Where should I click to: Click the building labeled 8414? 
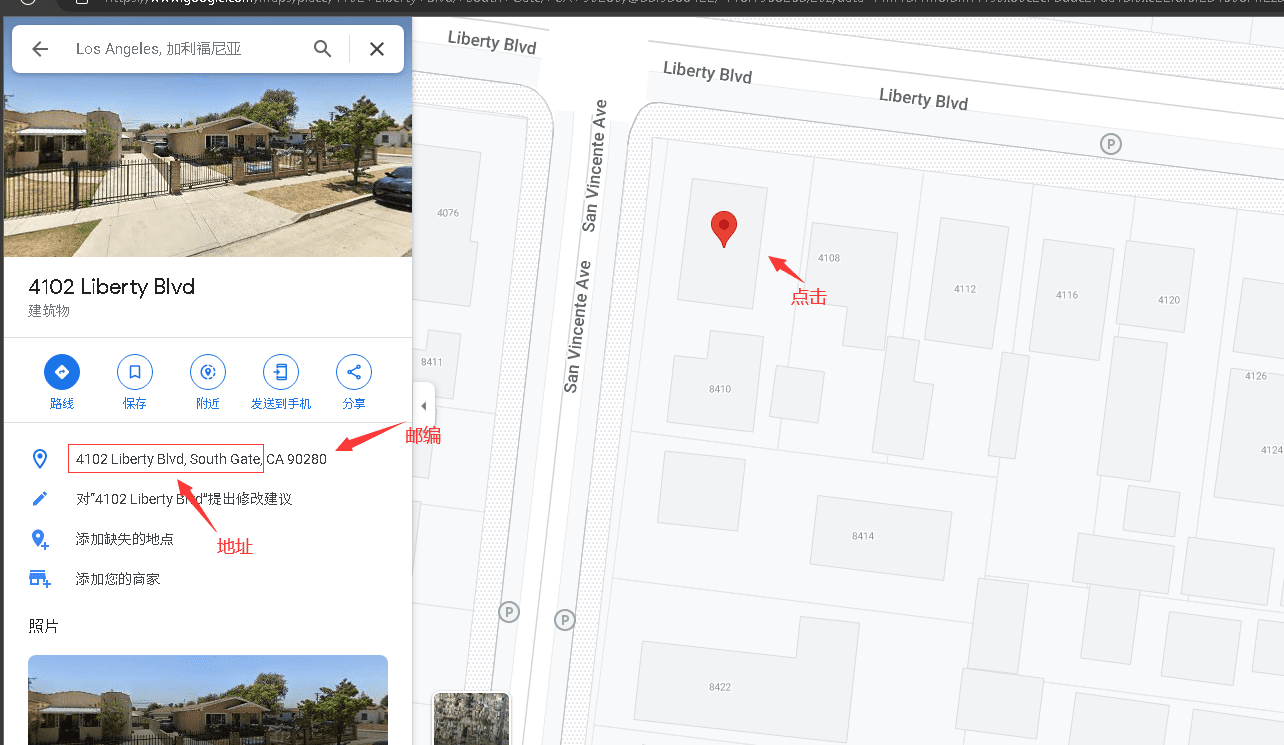880,537
